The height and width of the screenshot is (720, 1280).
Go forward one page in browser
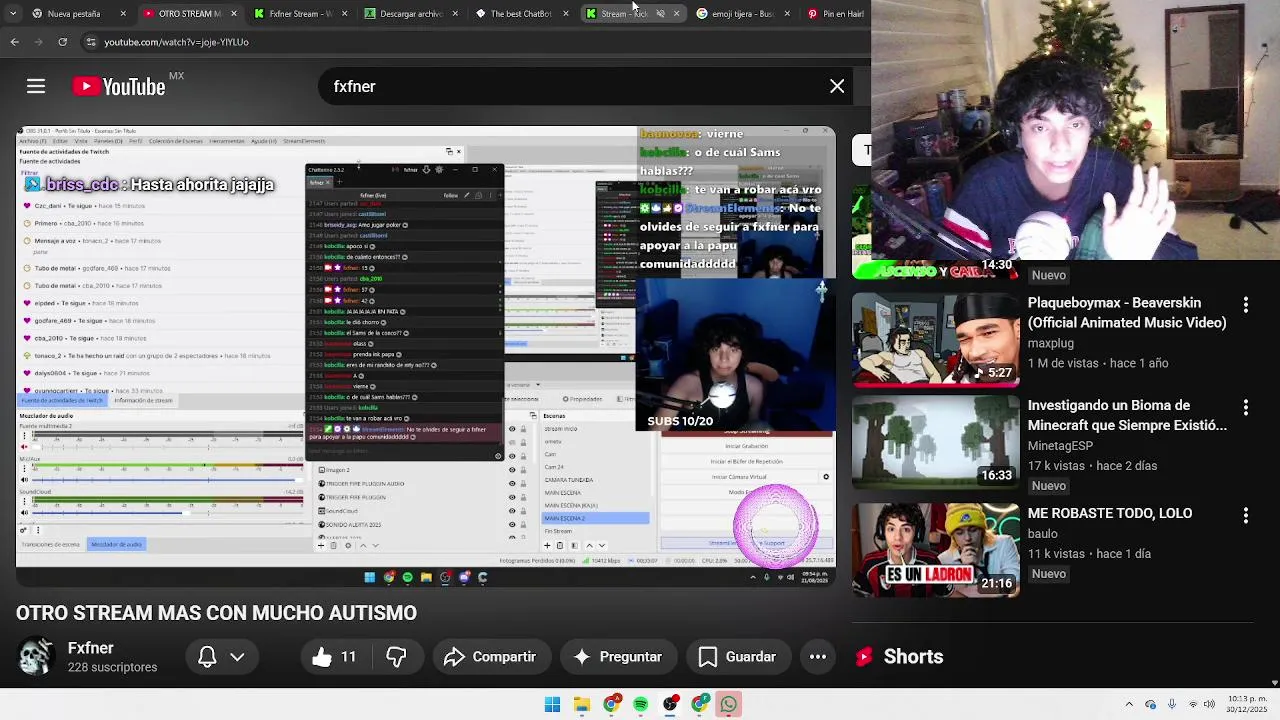click(38, 42)
